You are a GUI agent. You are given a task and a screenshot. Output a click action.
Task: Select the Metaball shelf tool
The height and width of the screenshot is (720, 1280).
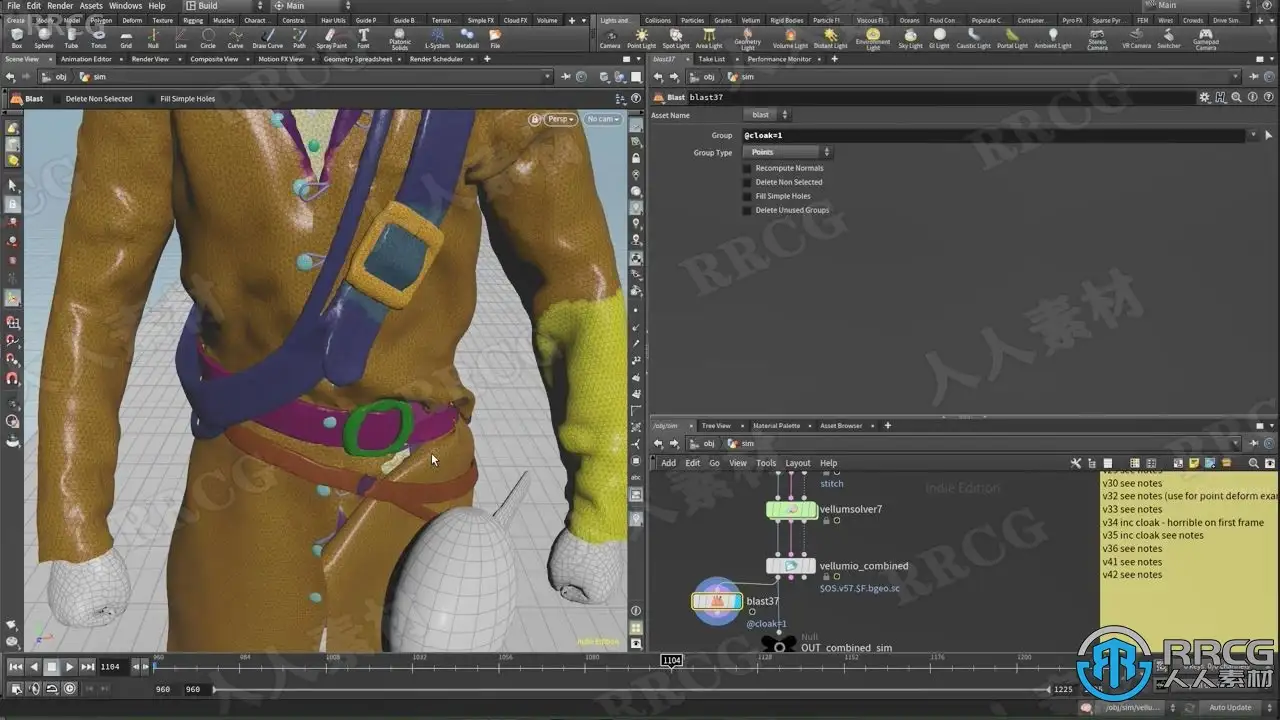[467, 38]
